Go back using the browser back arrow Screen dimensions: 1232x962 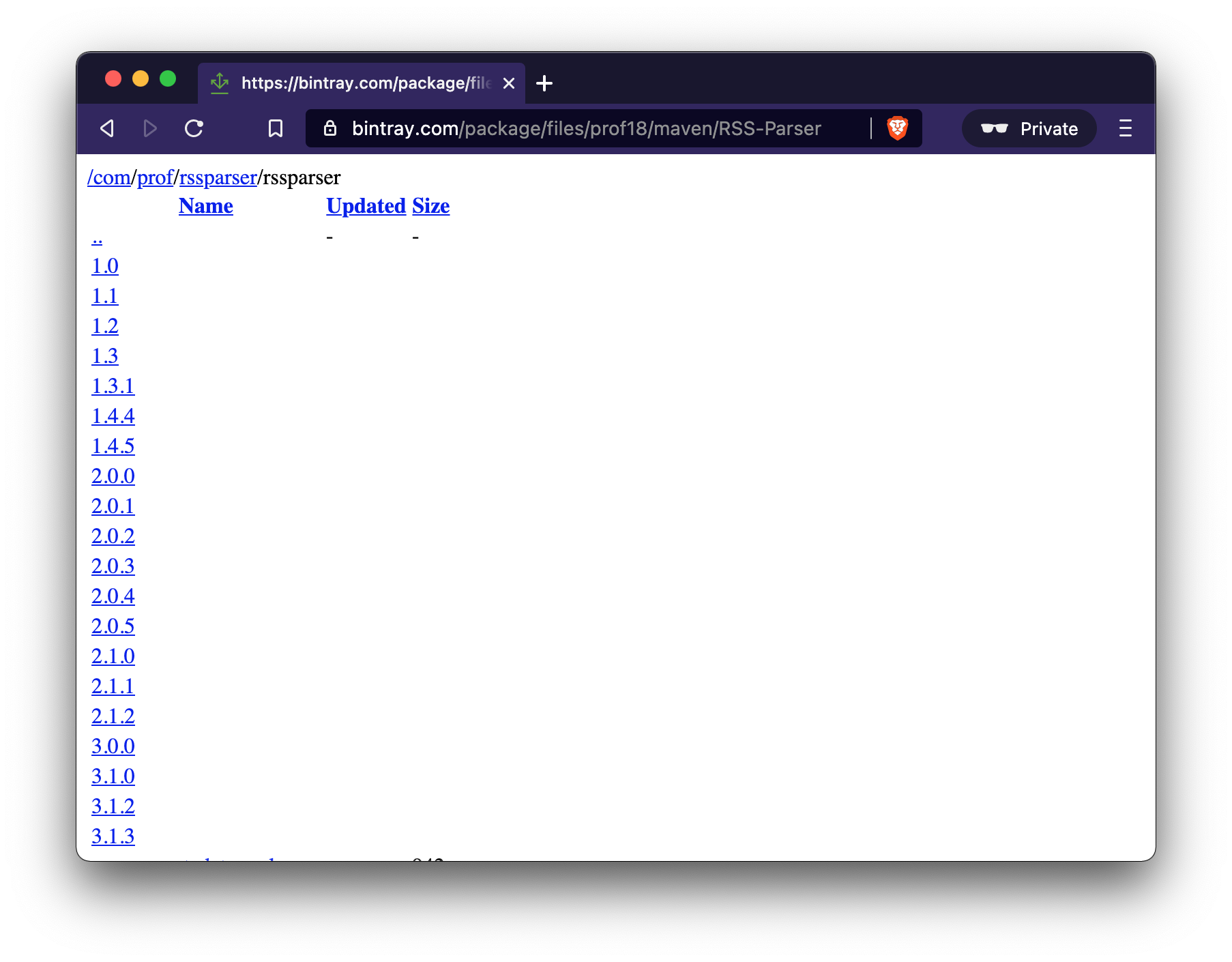click(x=107, y=128)
